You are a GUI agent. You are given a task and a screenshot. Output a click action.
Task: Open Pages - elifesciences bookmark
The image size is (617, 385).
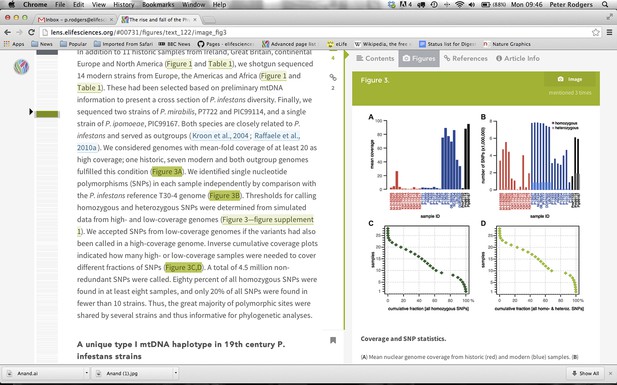[225, 44]
